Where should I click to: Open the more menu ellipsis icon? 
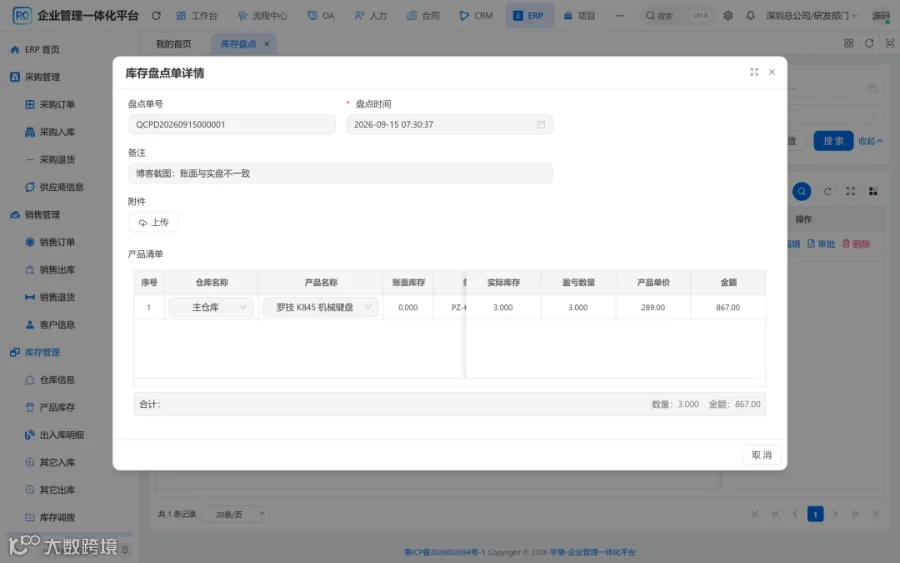pyautogui.click(x=620, y=15)
